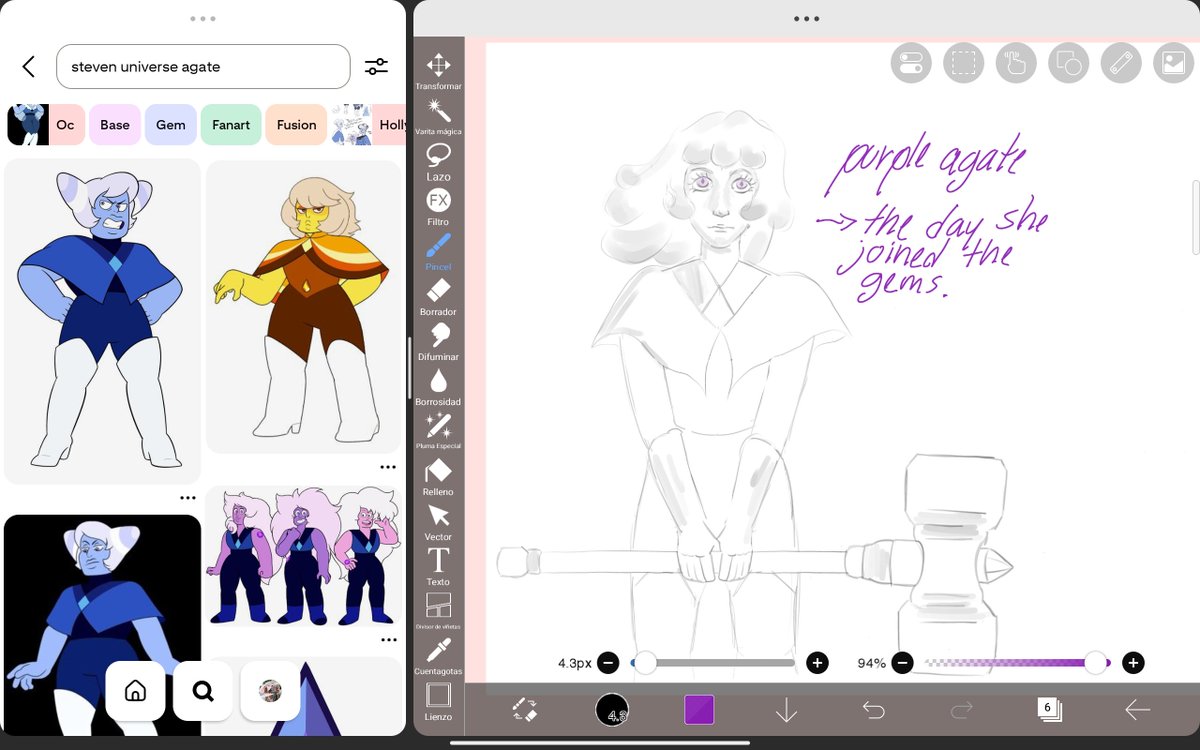Open the purple color swatch

[x=699, y=710]
